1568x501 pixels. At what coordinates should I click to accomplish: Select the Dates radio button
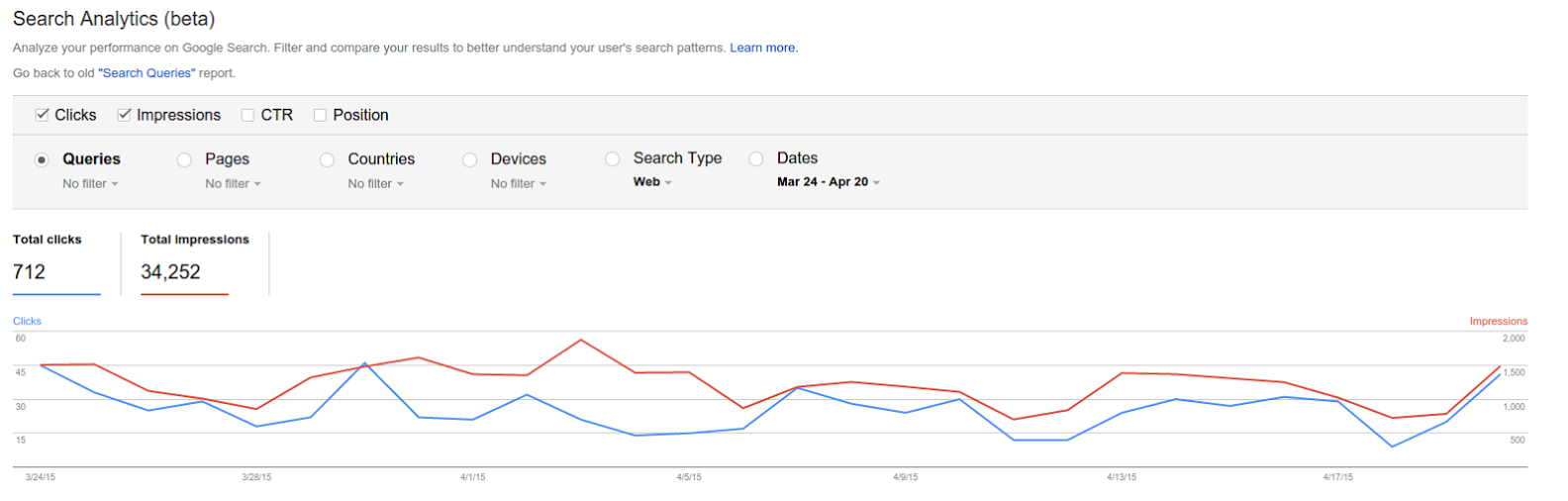click(756, 158)
